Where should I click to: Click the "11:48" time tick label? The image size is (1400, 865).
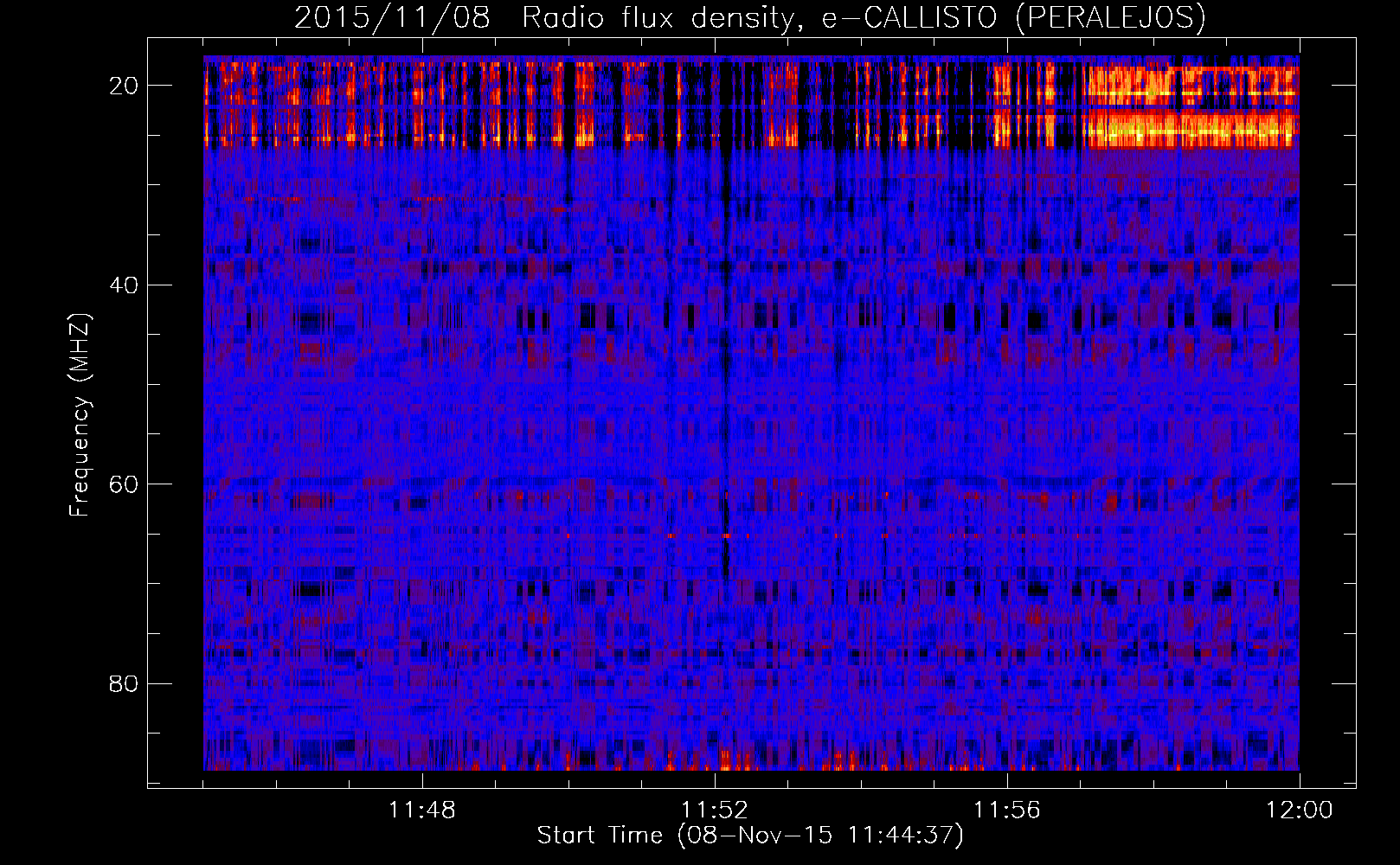tap(422, 811)
